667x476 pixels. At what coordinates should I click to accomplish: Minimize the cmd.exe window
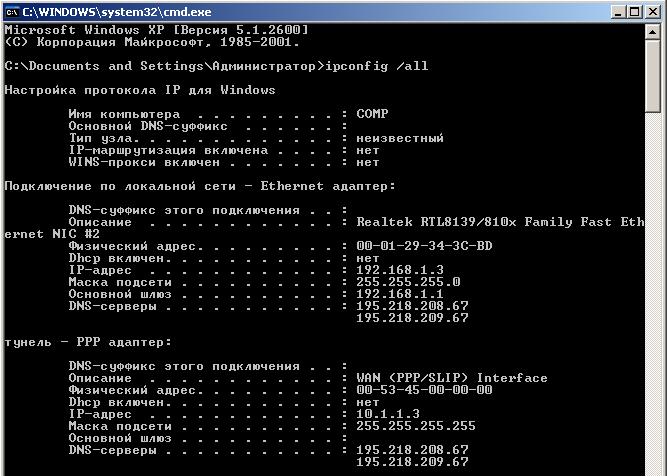point(619,11)
